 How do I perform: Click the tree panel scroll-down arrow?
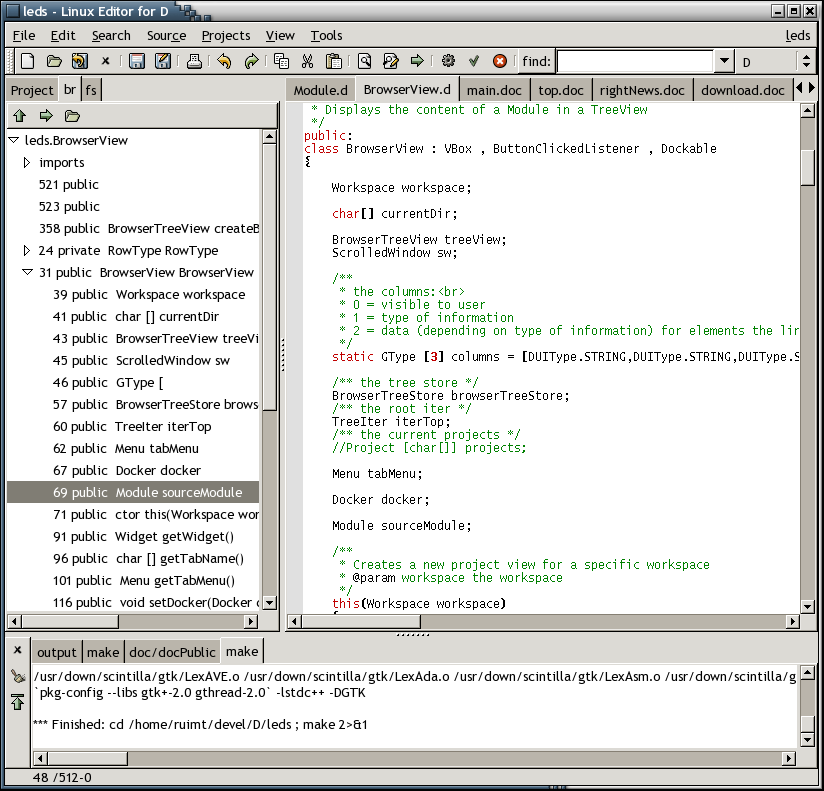point(270,603)
